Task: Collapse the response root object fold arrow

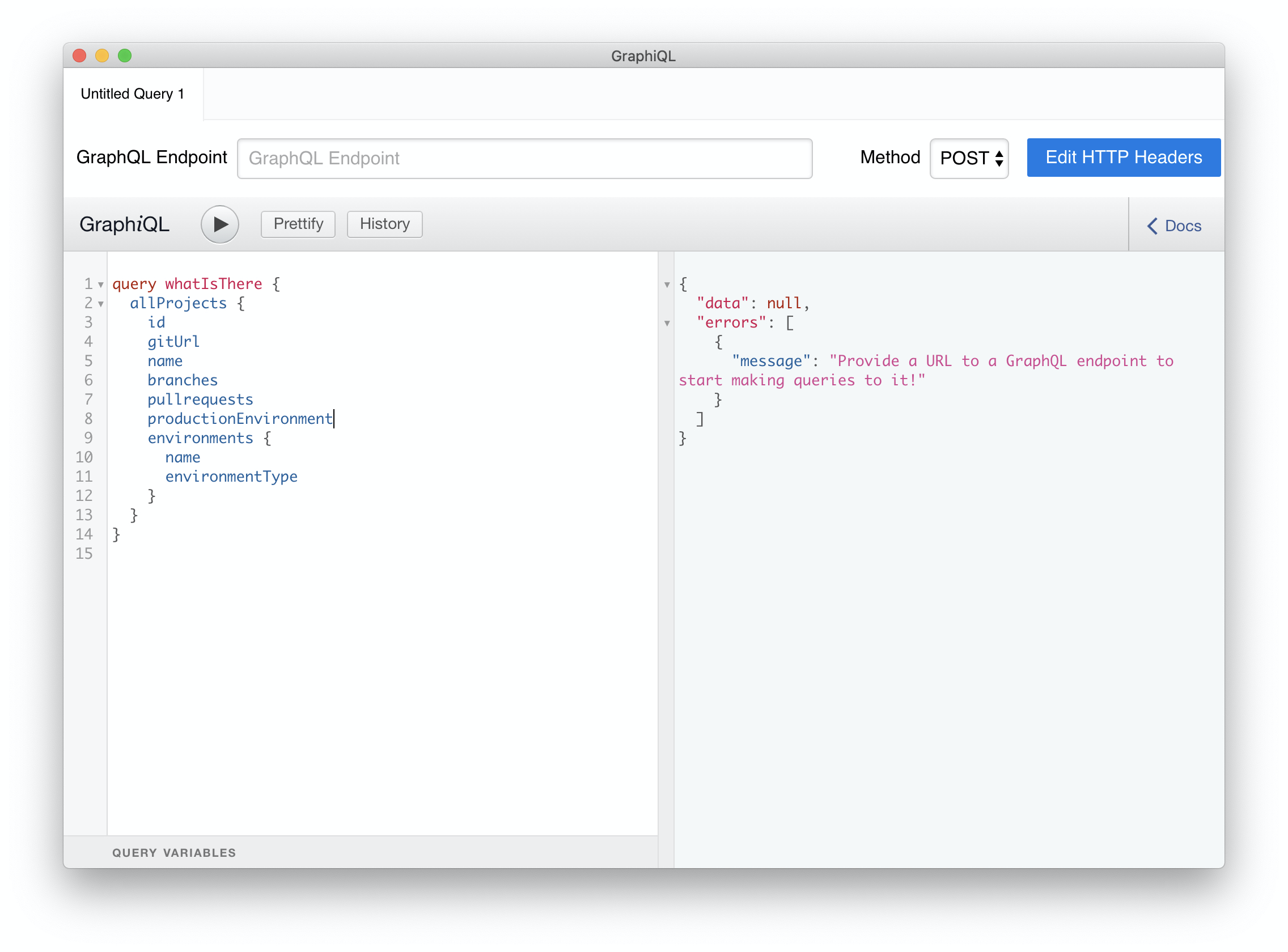Action: [667, 284]
